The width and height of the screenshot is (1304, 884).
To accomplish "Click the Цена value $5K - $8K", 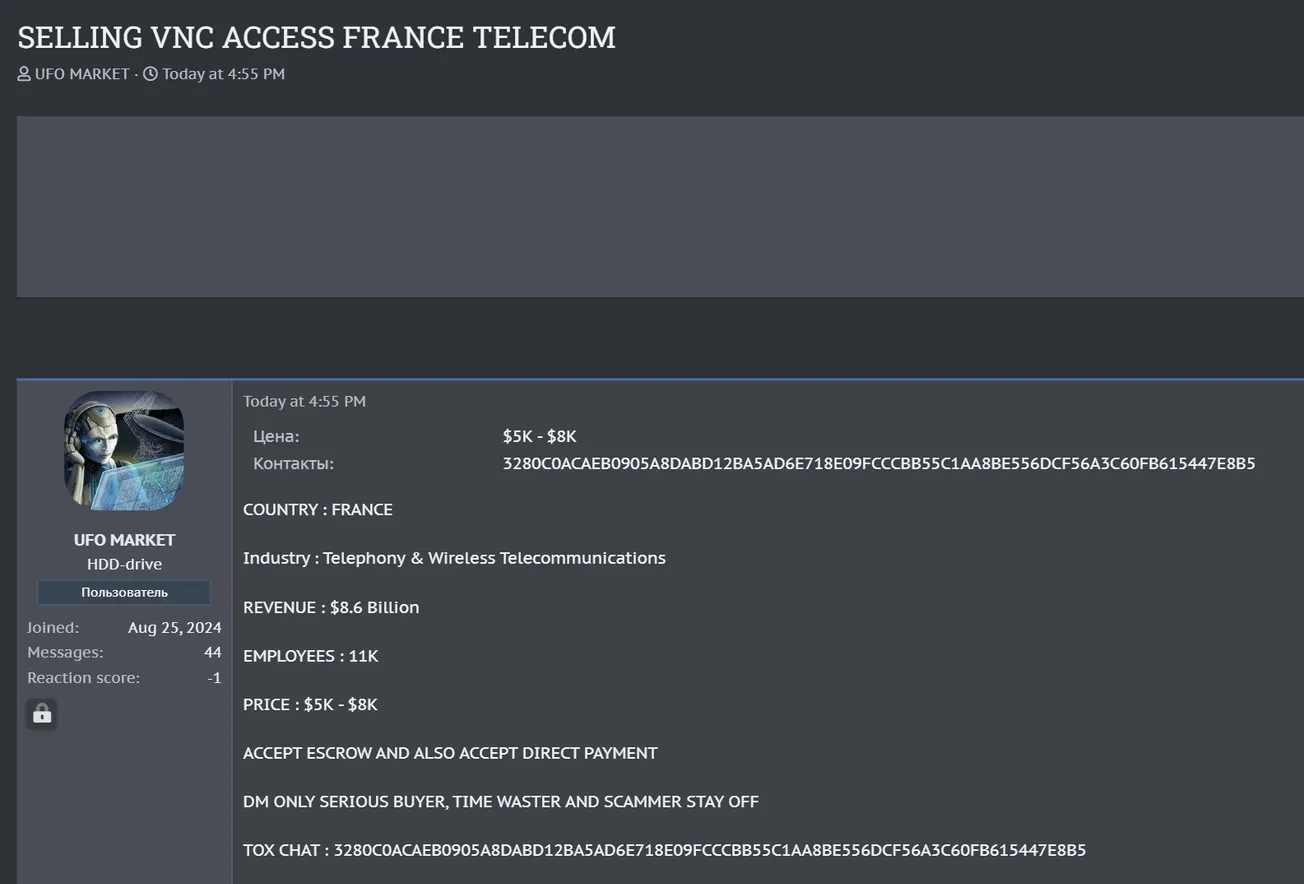I will 539,436.
